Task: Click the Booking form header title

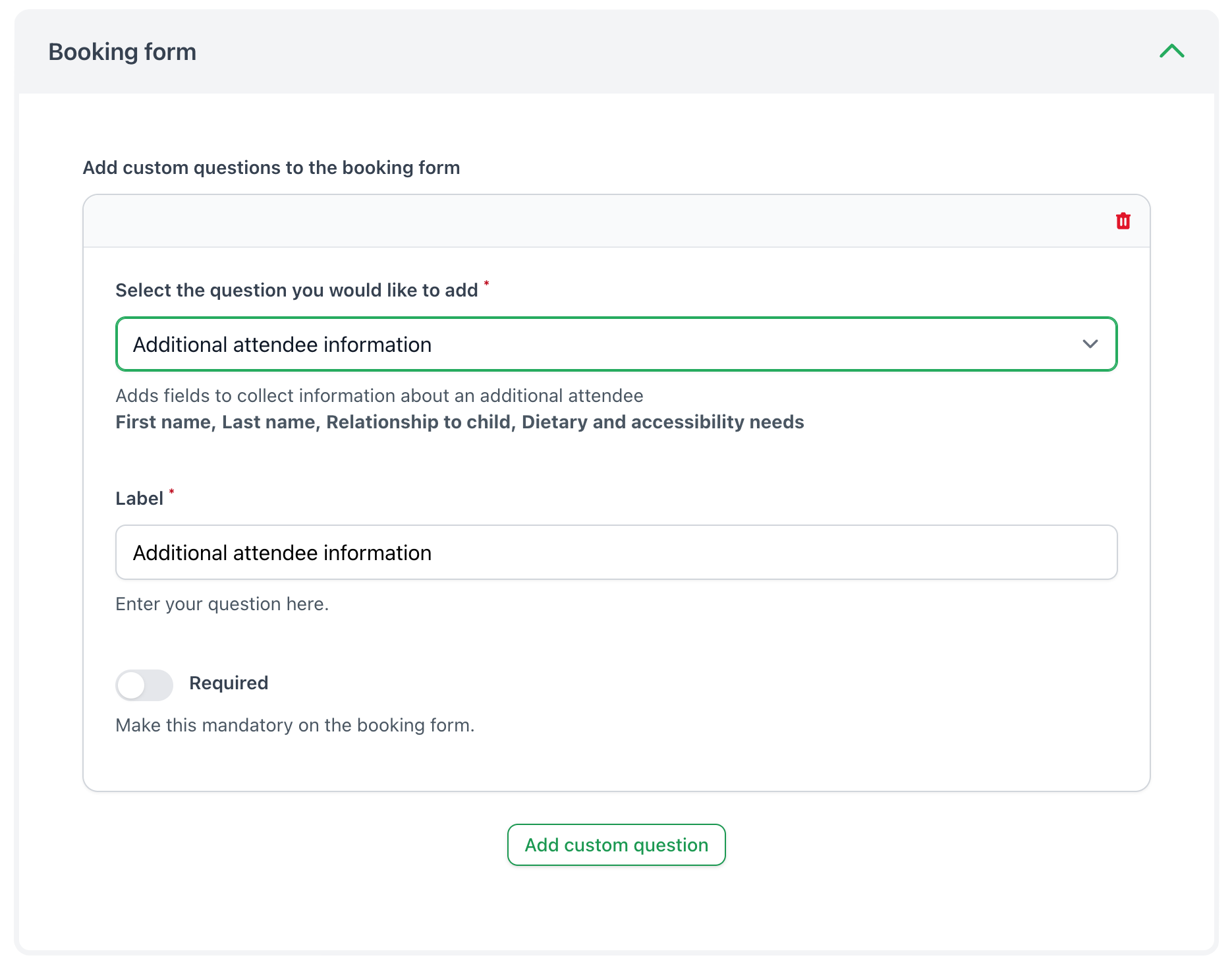Action: pyautogui.click(x=123, y=52)
